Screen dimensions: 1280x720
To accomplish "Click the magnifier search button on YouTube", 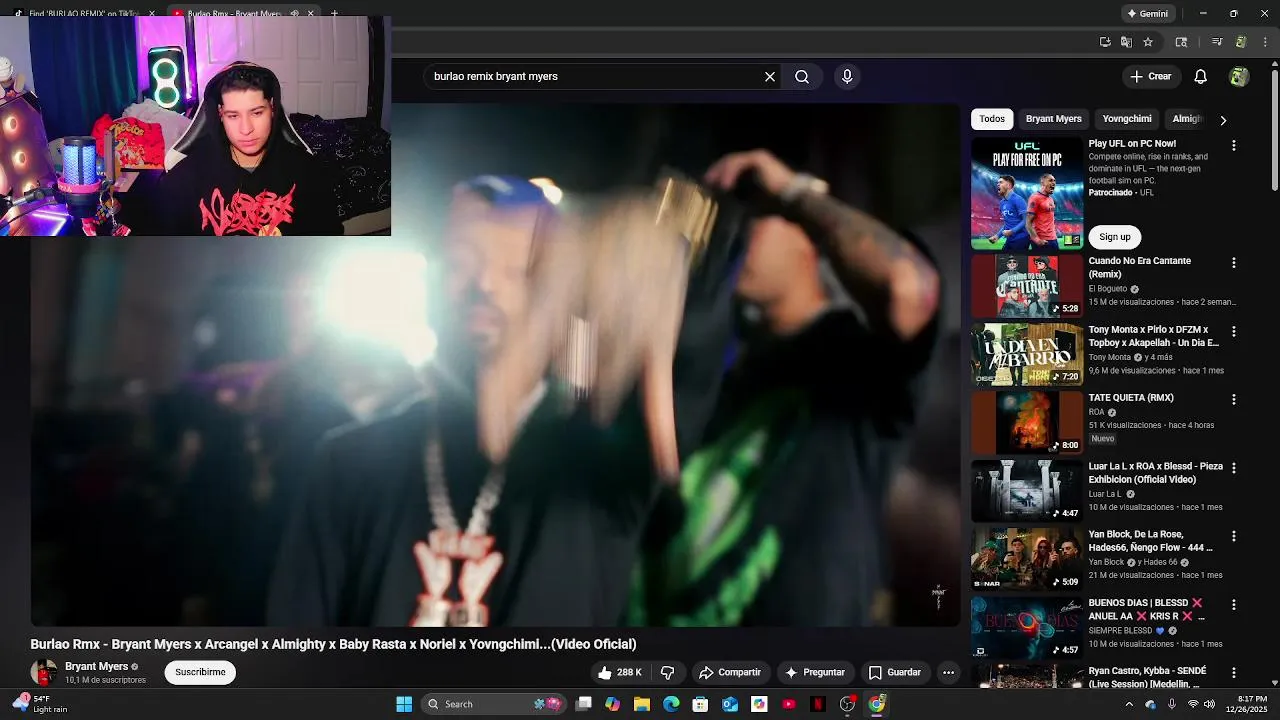I will point(802,76).
